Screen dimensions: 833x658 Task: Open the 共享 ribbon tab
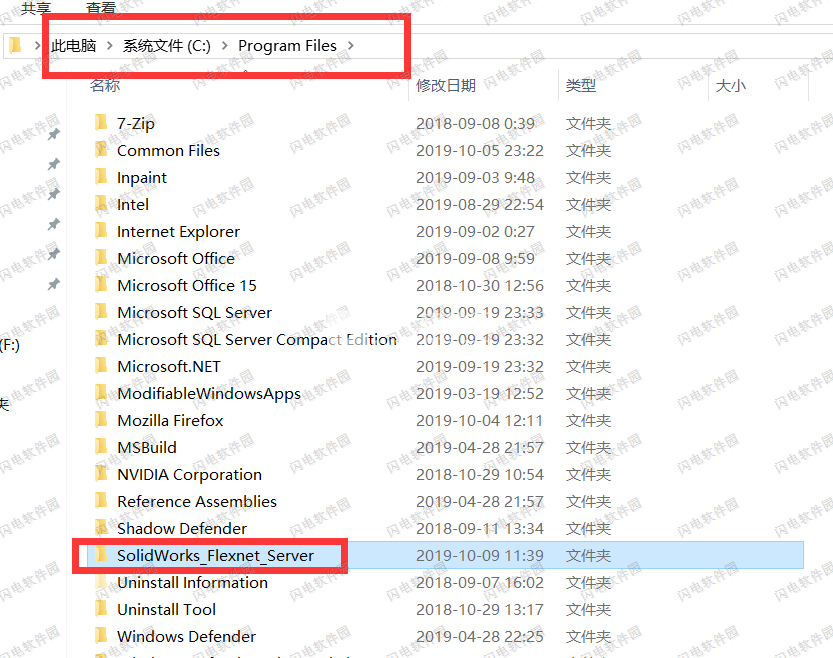tap(36, 7)
